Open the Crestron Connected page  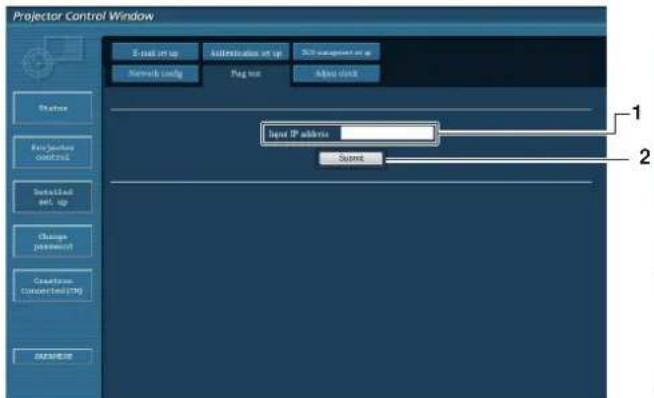point(53,286)
